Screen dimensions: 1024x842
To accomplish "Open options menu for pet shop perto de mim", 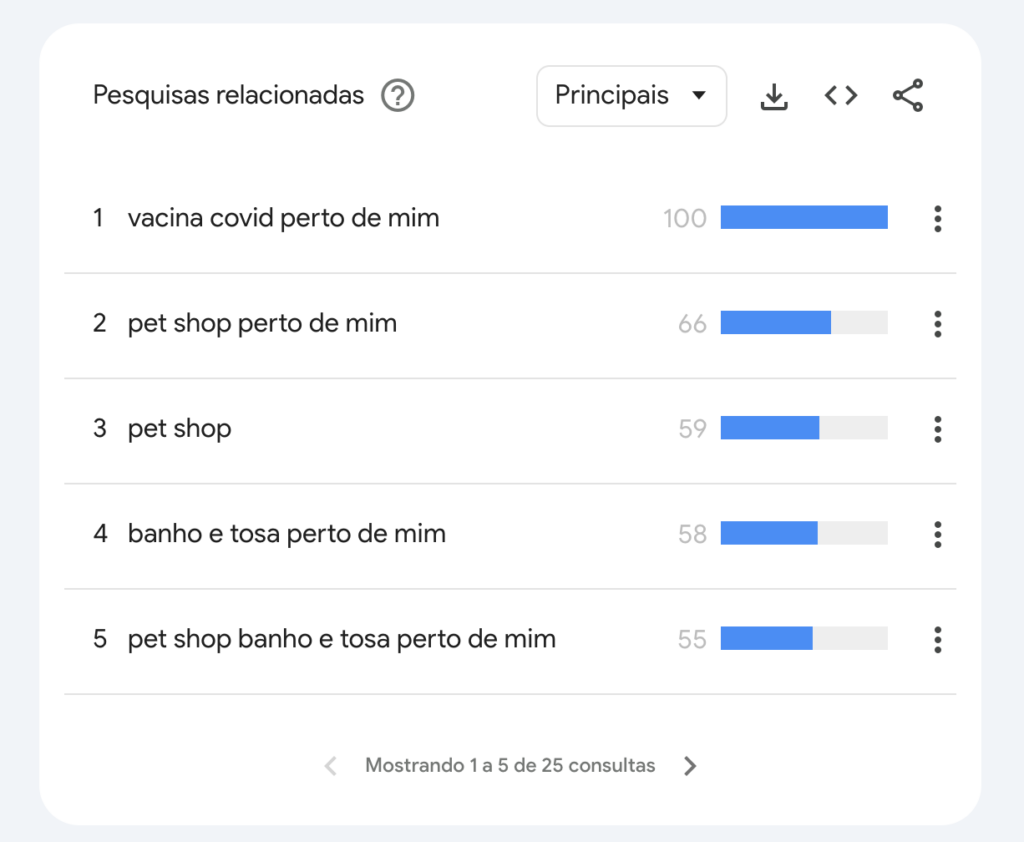I will tap(938, 324).
